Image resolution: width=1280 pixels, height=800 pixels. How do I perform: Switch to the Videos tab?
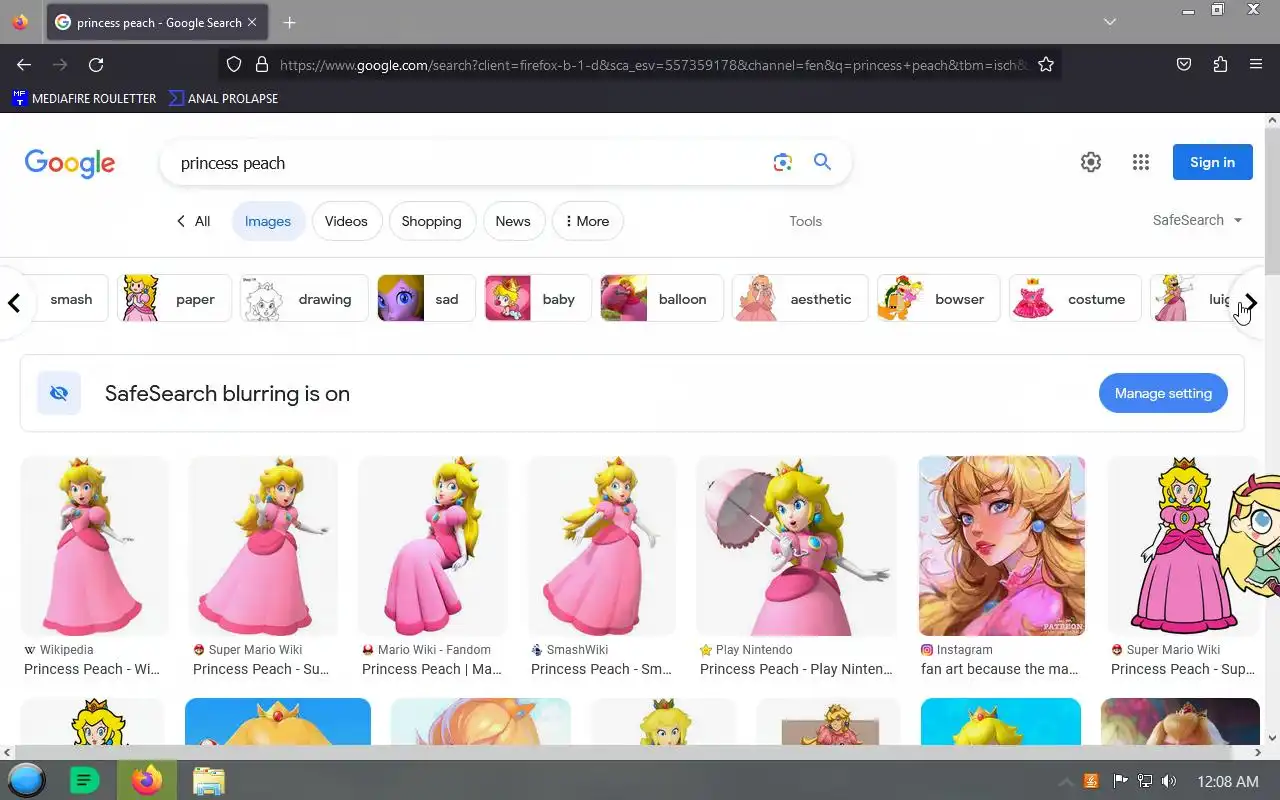coord(346,221)
